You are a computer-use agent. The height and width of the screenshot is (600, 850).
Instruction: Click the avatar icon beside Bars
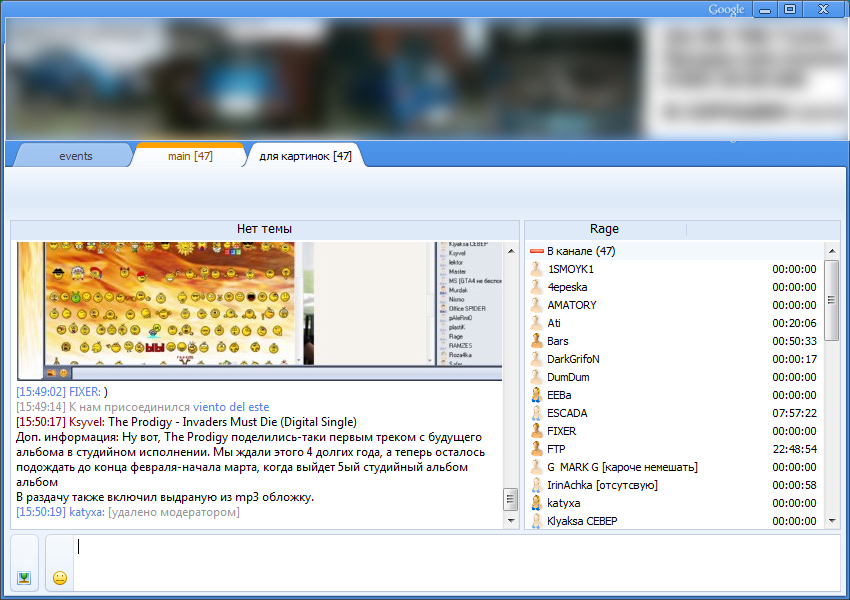(537, 341)
